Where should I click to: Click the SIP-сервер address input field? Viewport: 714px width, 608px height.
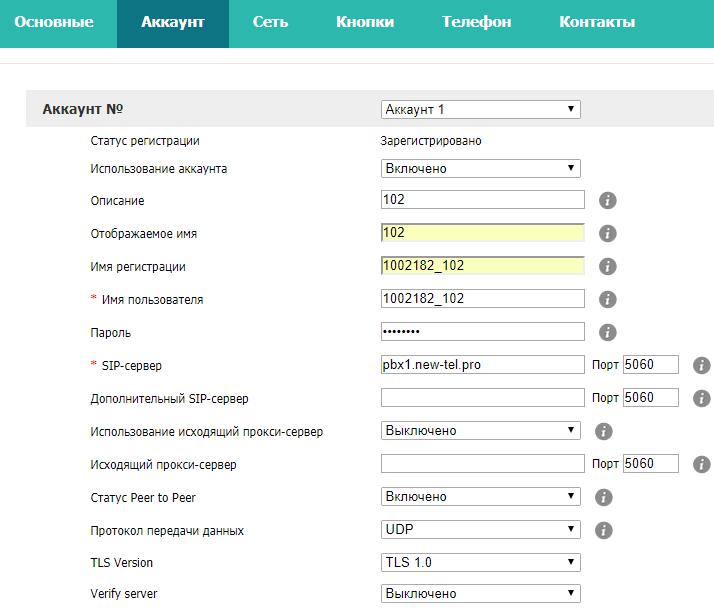click(x=482, y=365)
